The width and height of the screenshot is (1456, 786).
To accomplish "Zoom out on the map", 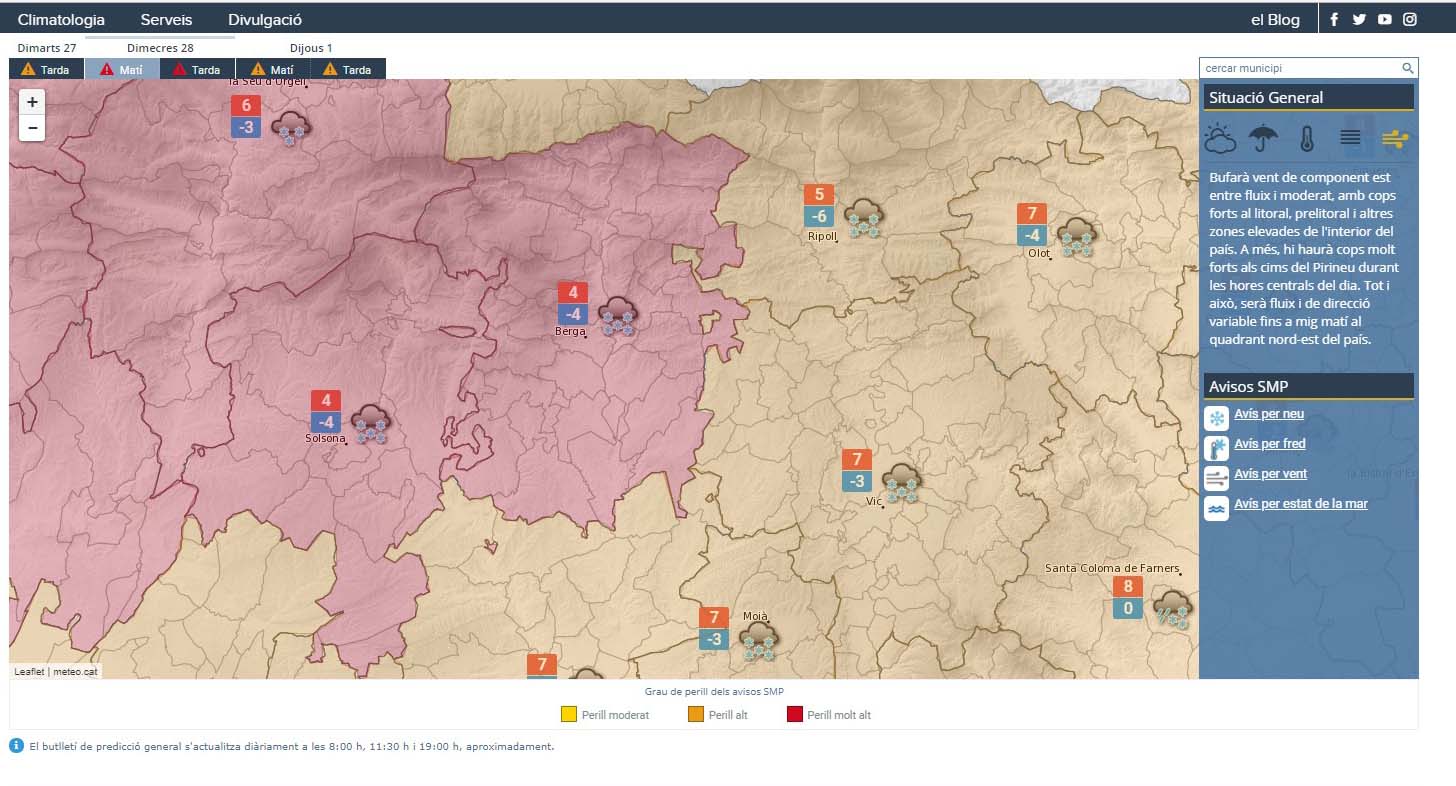I will coord(32,128).
